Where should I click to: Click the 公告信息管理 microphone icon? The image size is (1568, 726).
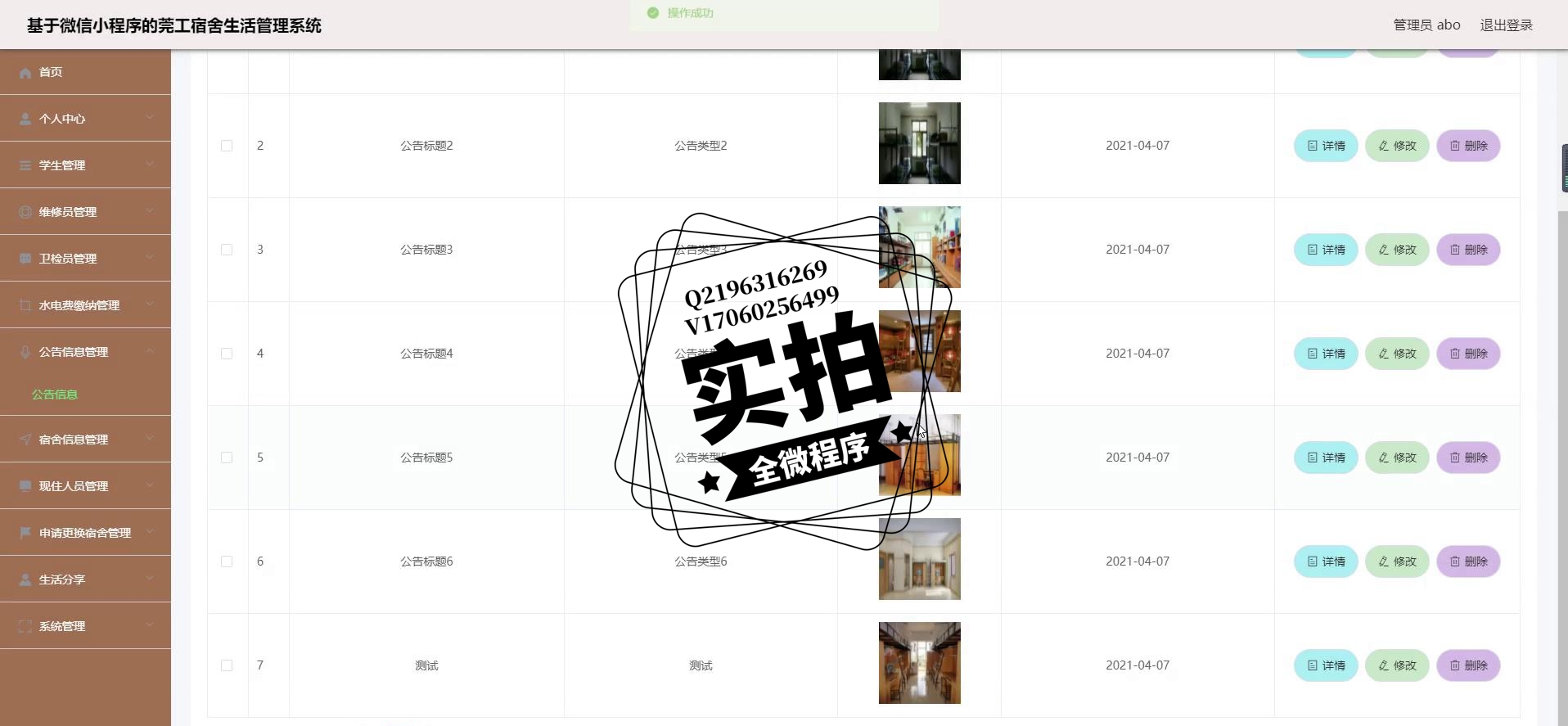25,352
